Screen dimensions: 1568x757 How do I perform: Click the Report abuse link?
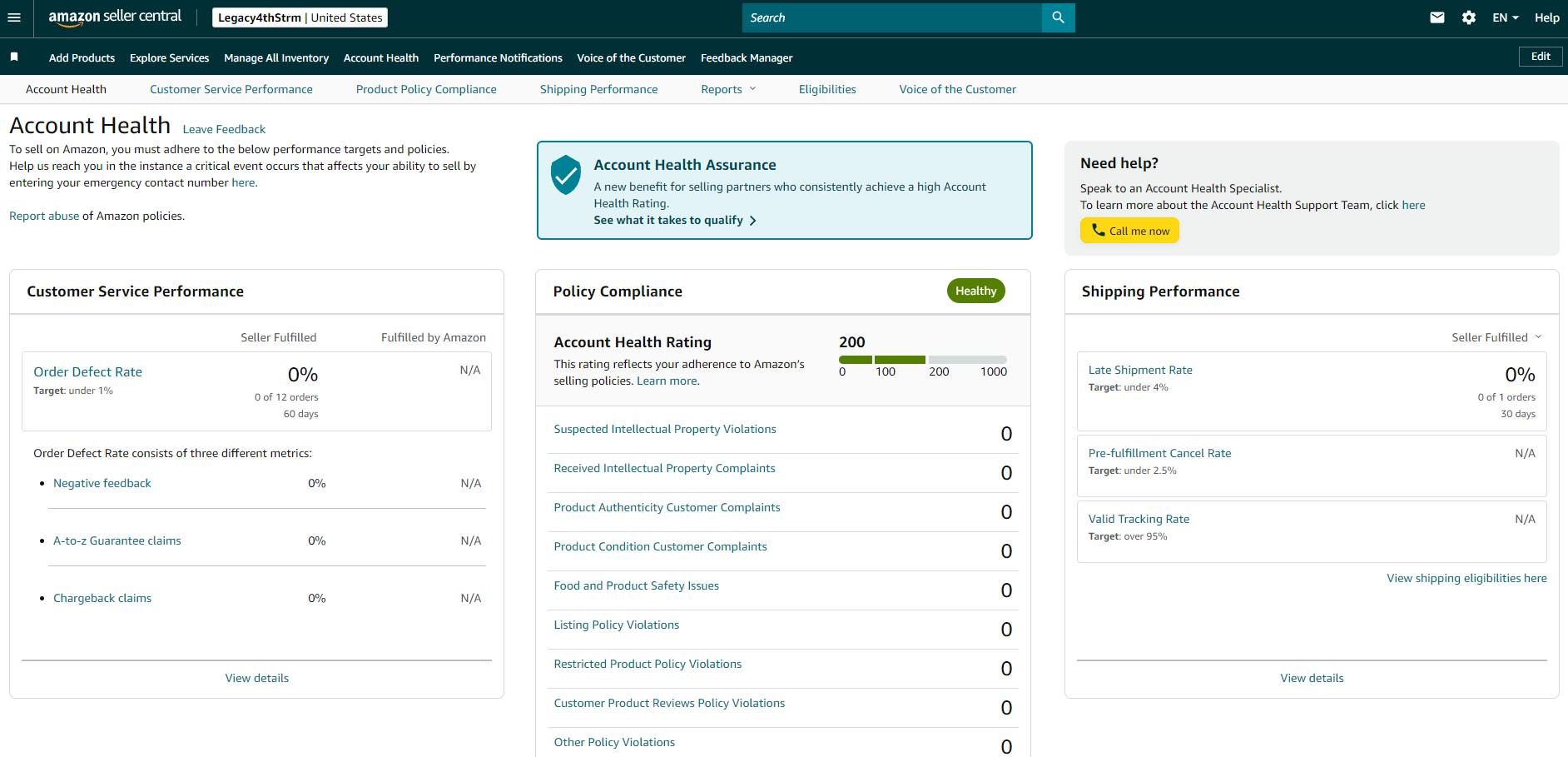[x=44, y=216]
